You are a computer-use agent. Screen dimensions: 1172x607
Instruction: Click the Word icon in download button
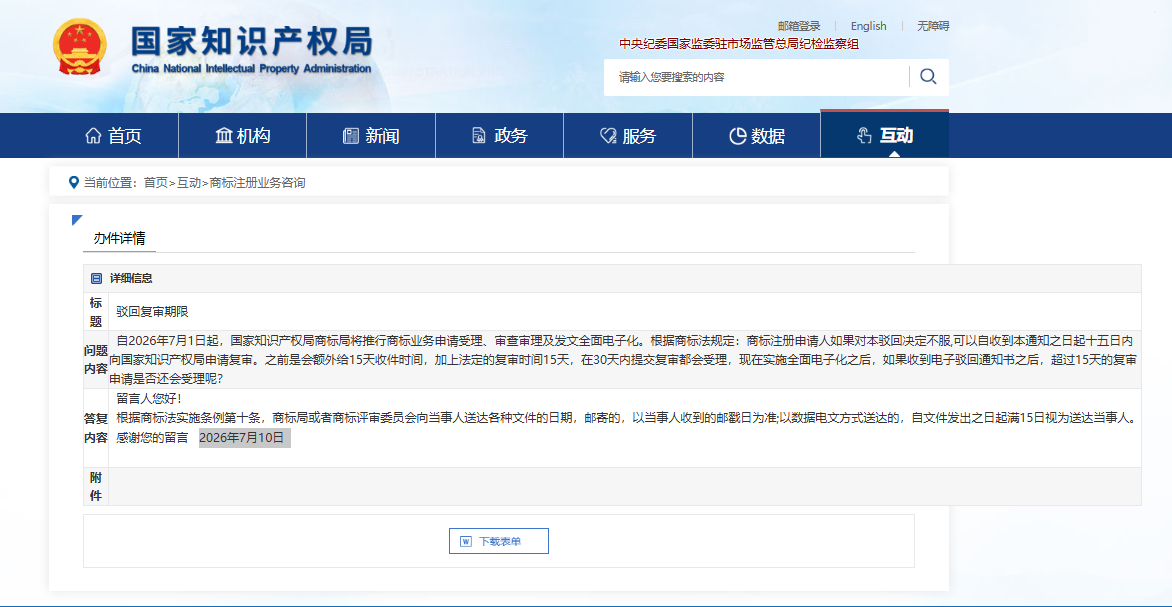click(x=466, y=541)
